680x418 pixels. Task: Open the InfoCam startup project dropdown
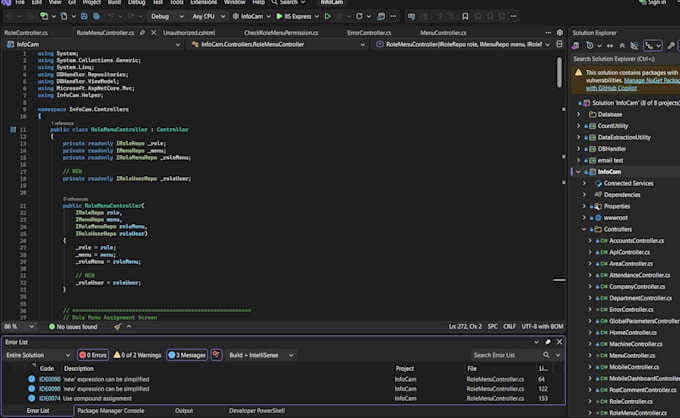coord(252,16)
